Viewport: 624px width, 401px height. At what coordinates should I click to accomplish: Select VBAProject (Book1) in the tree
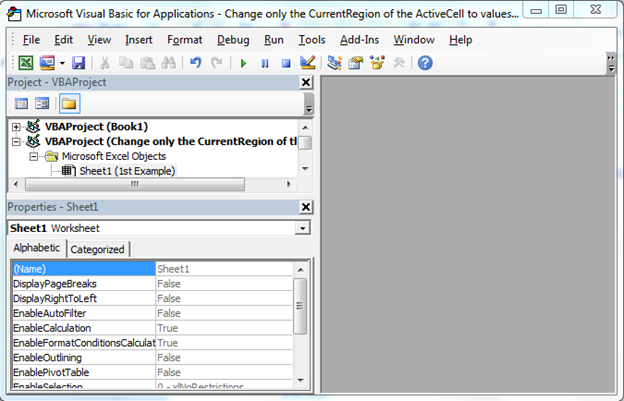point(96,127)
